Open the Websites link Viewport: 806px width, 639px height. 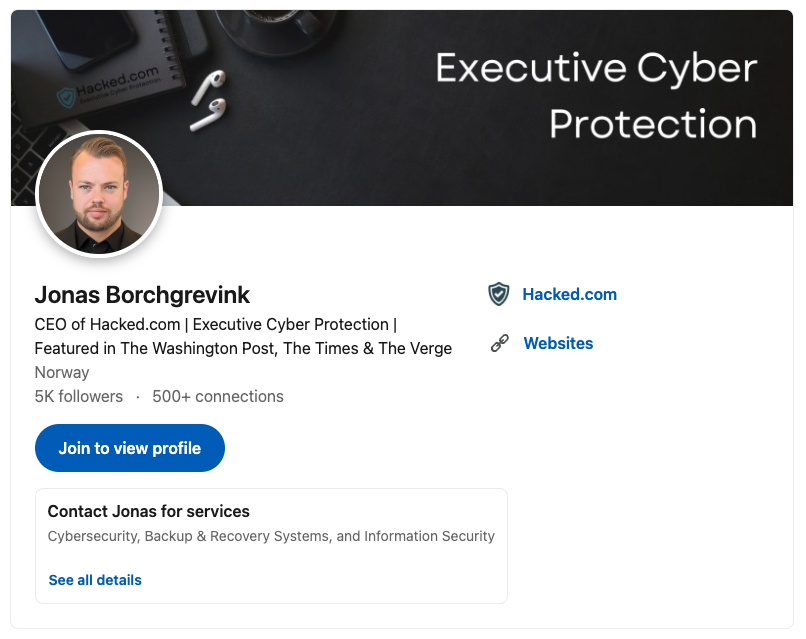point(558,343)
